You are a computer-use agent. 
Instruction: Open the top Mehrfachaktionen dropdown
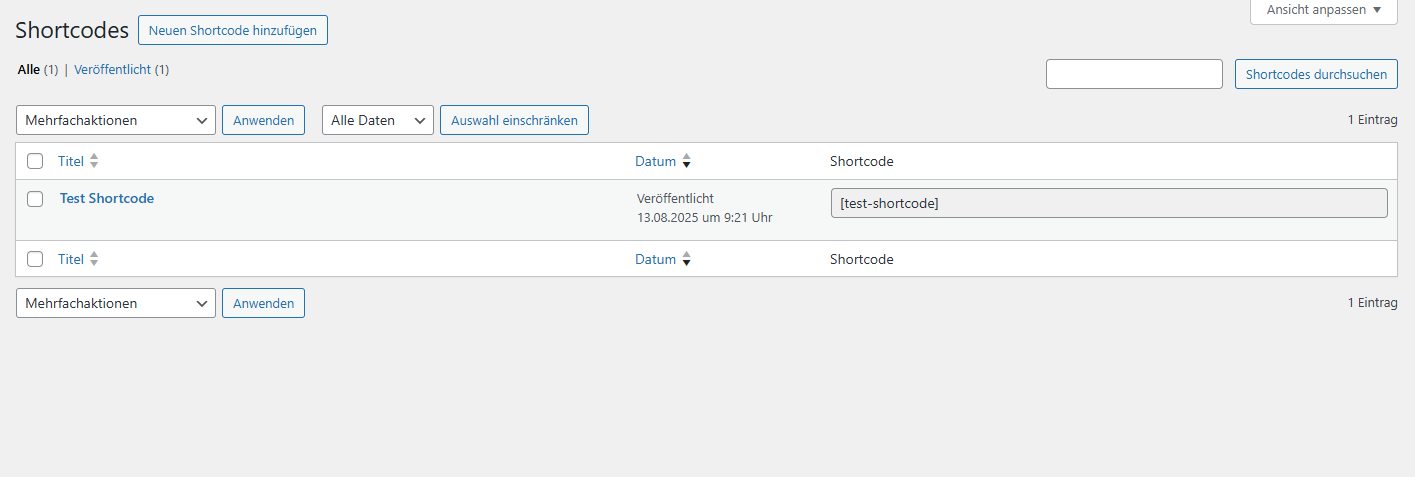pyautogui.click(x=116, y=120)
